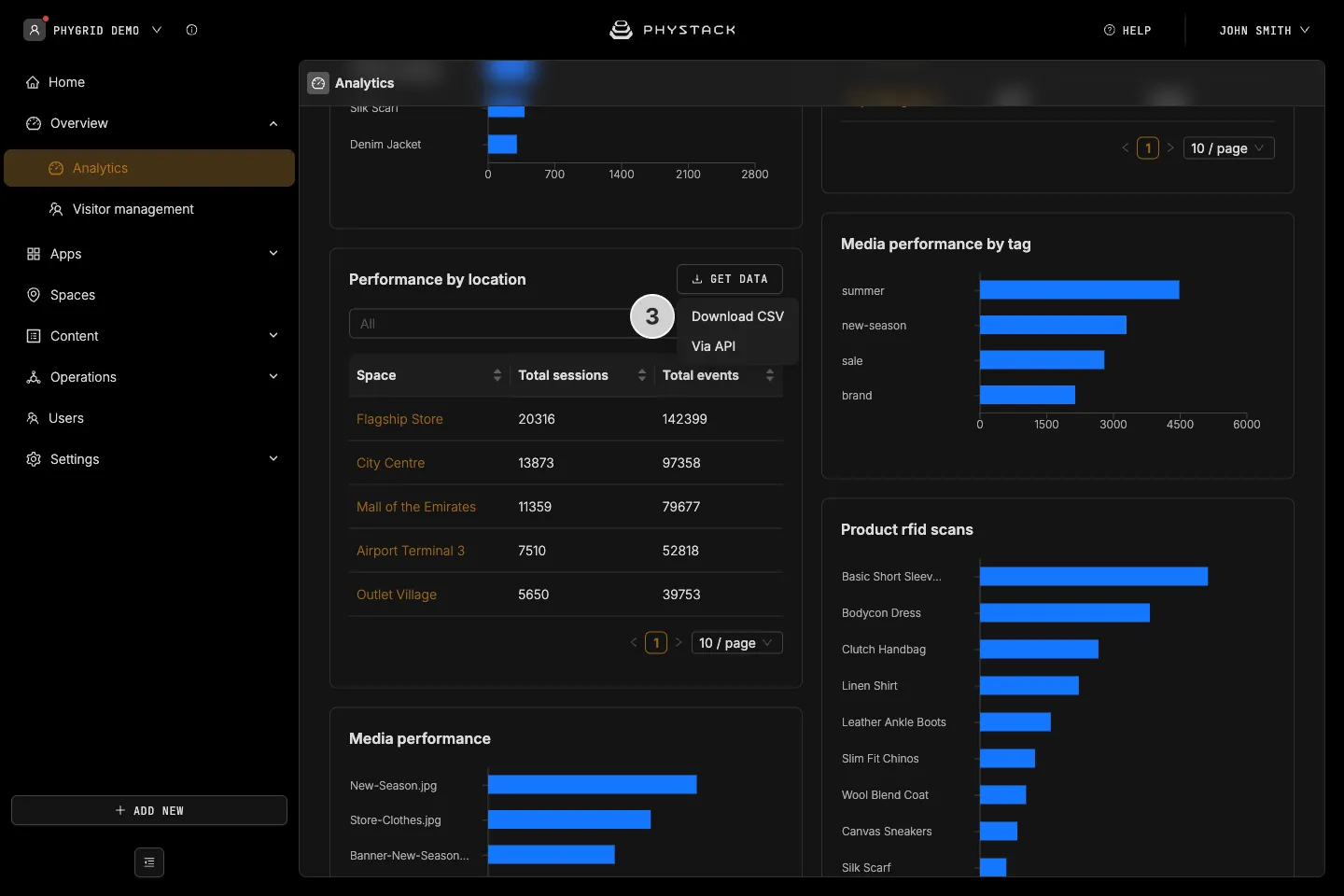
Task: Click the Phygrid Demo tenant avatar
Action: click(35, 30)
